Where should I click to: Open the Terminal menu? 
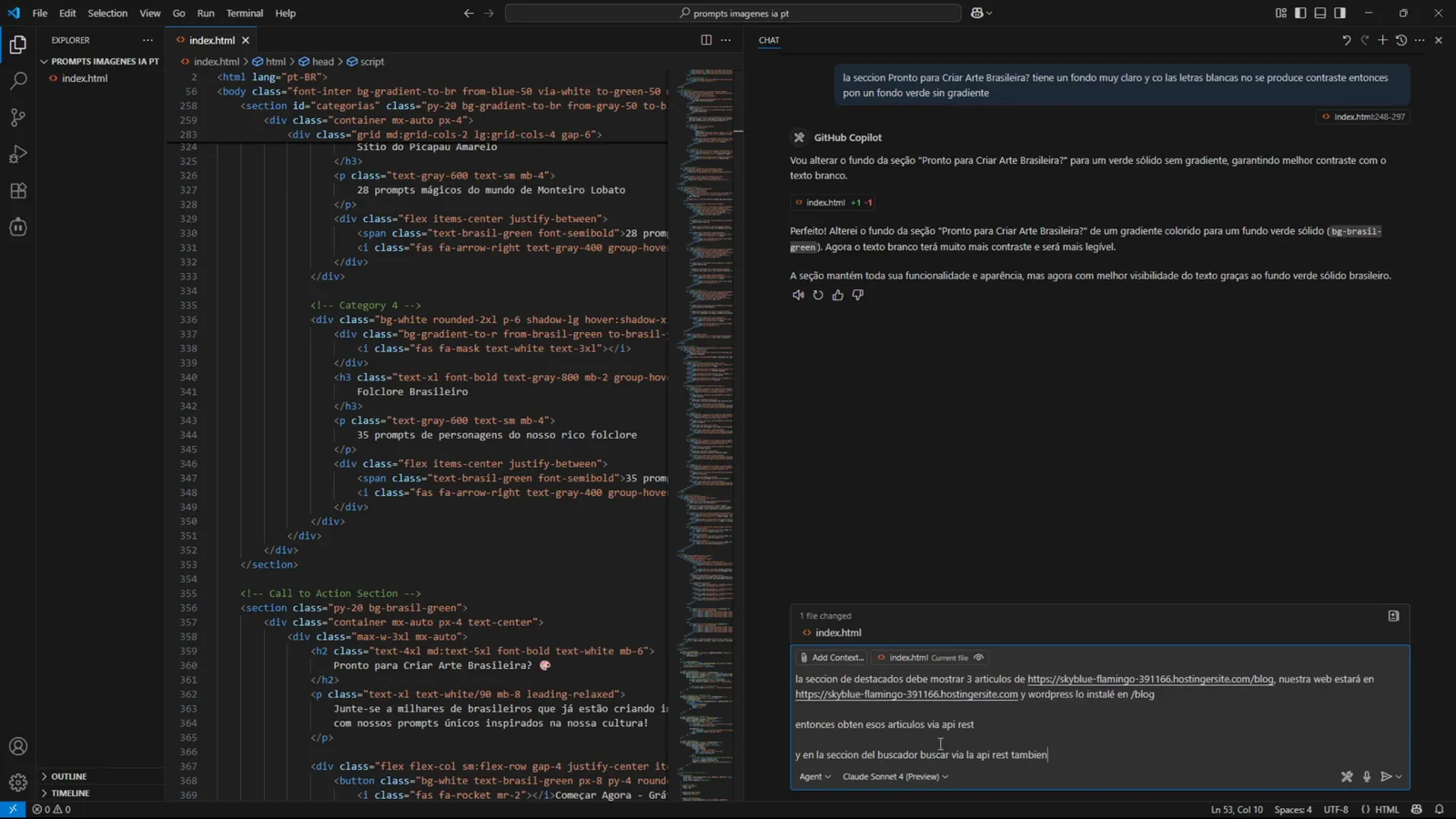coord(244,13)
